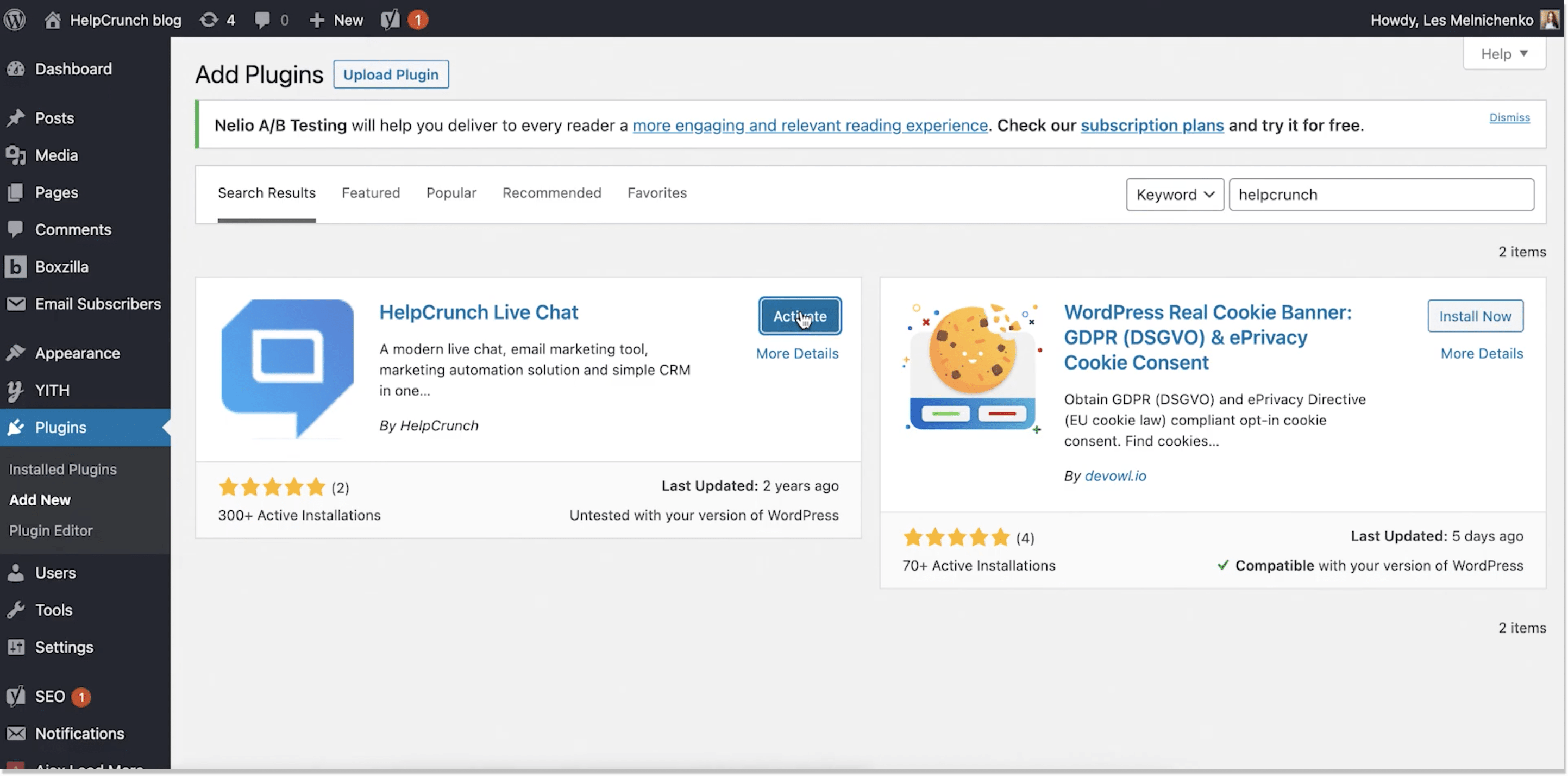
Task: Click the plugin search field containing helpcrunch
Action: tap(1381, 195)
